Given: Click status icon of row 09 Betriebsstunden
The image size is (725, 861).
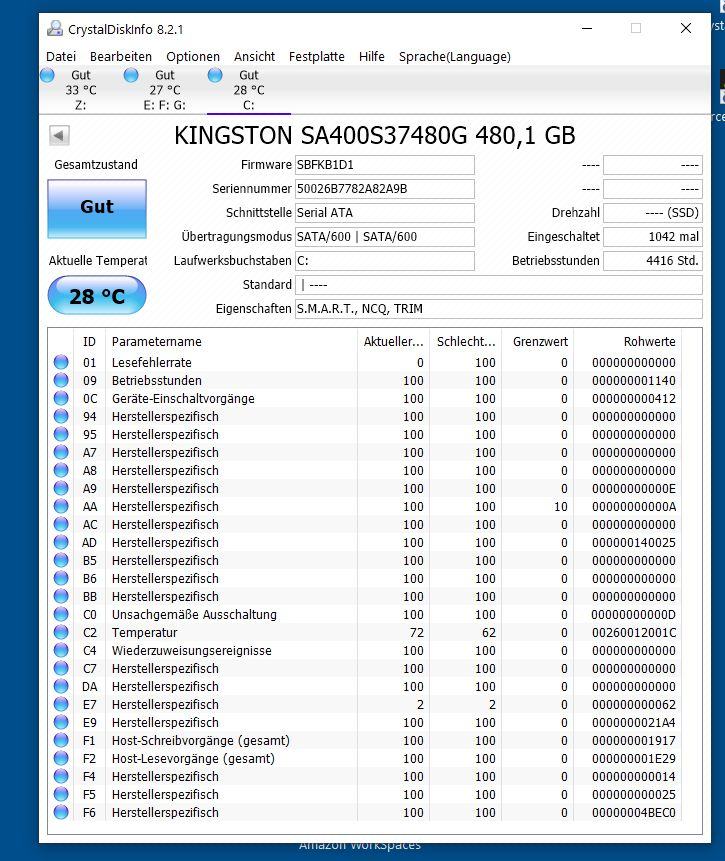Looking at the screenshot, I should click(61, 381).
